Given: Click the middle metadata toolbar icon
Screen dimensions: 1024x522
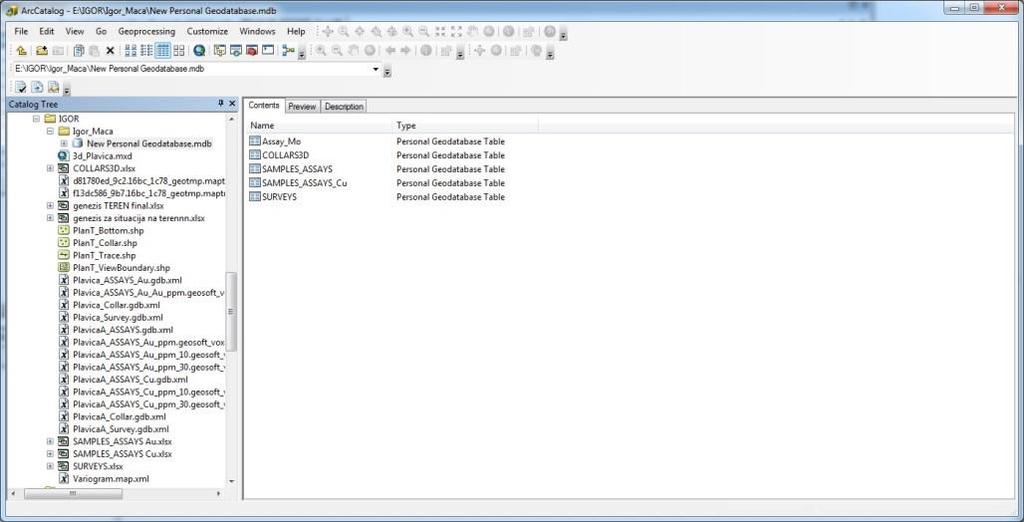Looking at the screenshot, I should click(x=37, y=87).
